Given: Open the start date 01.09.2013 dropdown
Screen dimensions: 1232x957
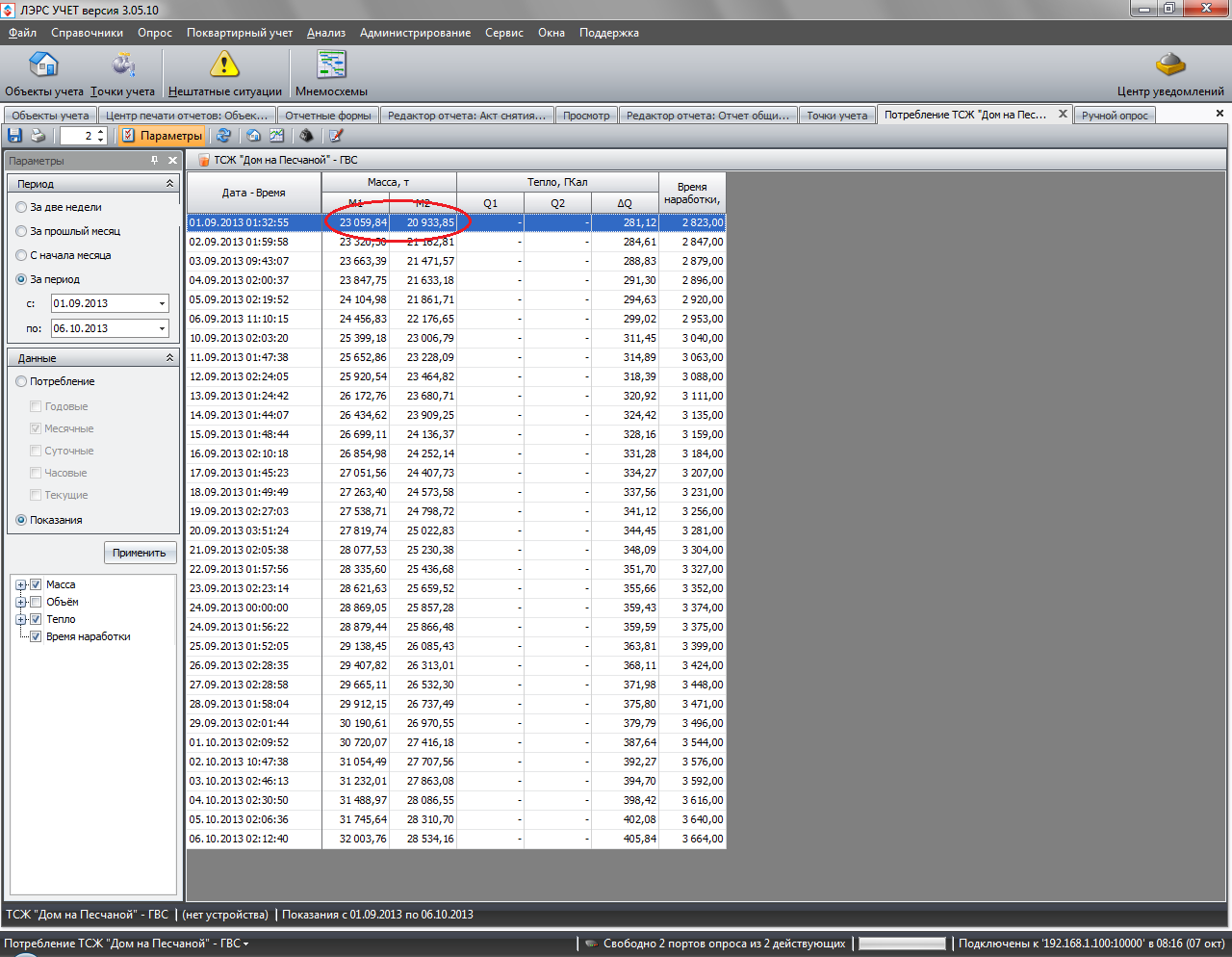Looking at the screenshot, I should point(162,303).
